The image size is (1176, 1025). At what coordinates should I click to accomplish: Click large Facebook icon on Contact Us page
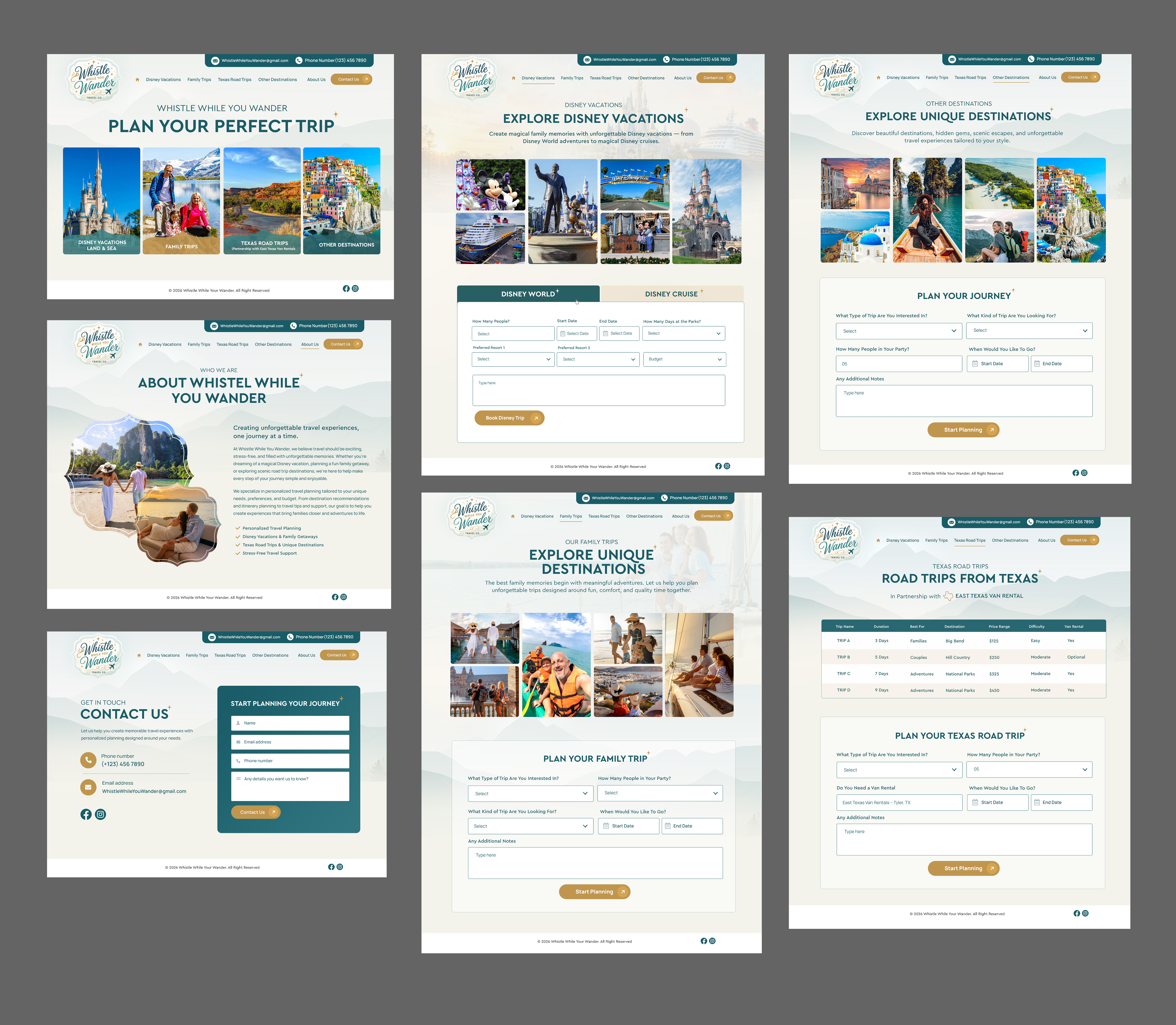(x=86, y=815)
